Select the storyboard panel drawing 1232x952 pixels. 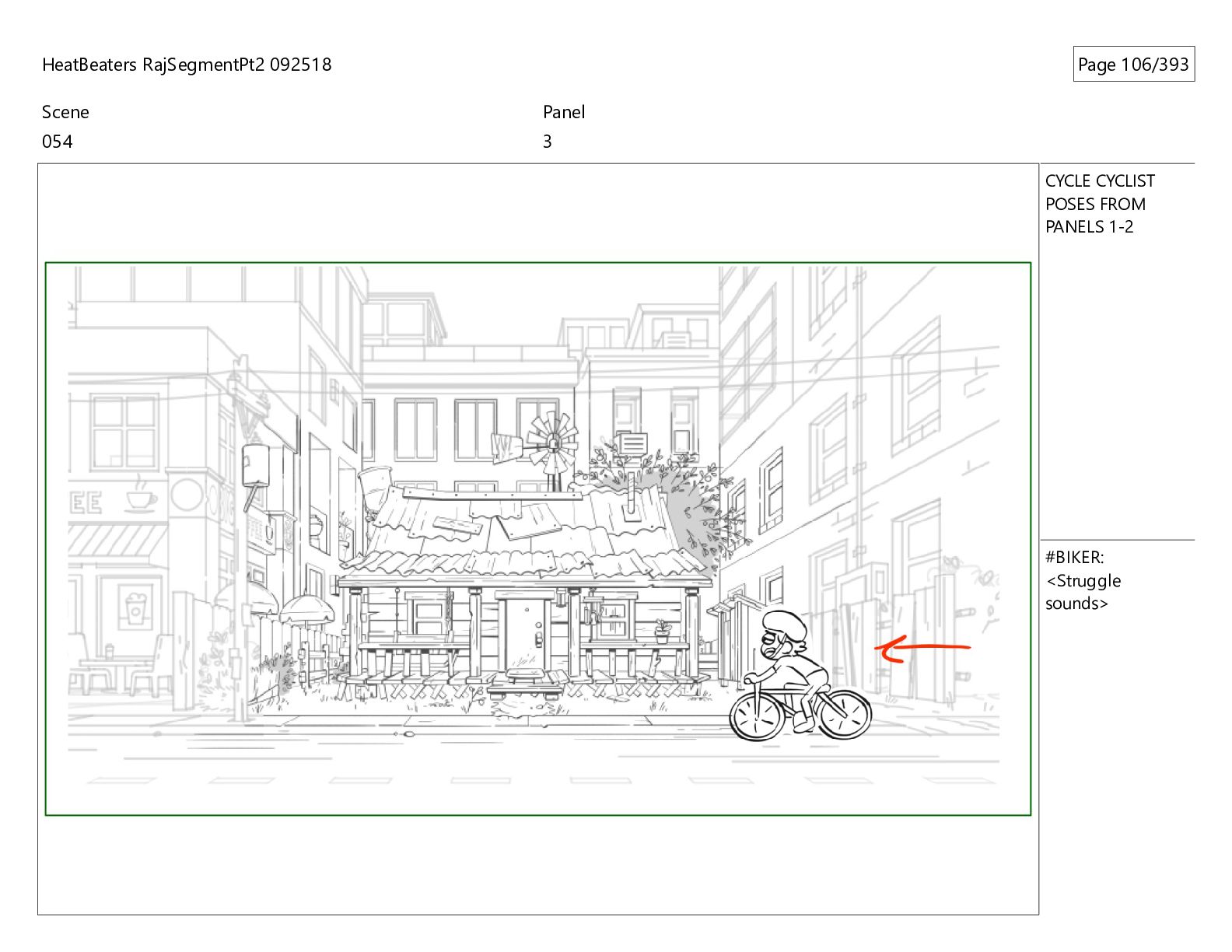[x=537, y=538]
